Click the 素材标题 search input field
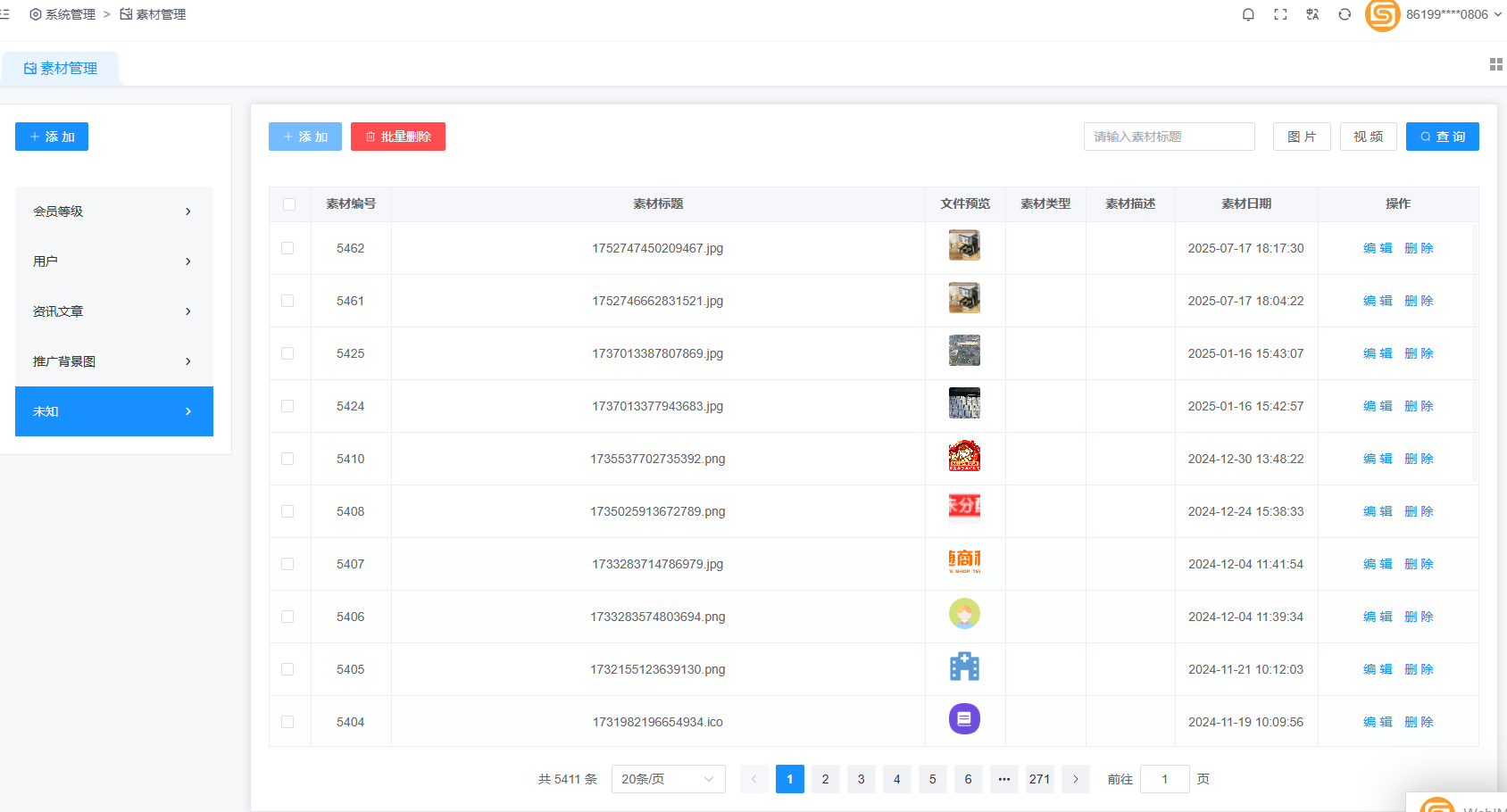Screen dimensions: 1507x812 click(x=1169, y=137)
